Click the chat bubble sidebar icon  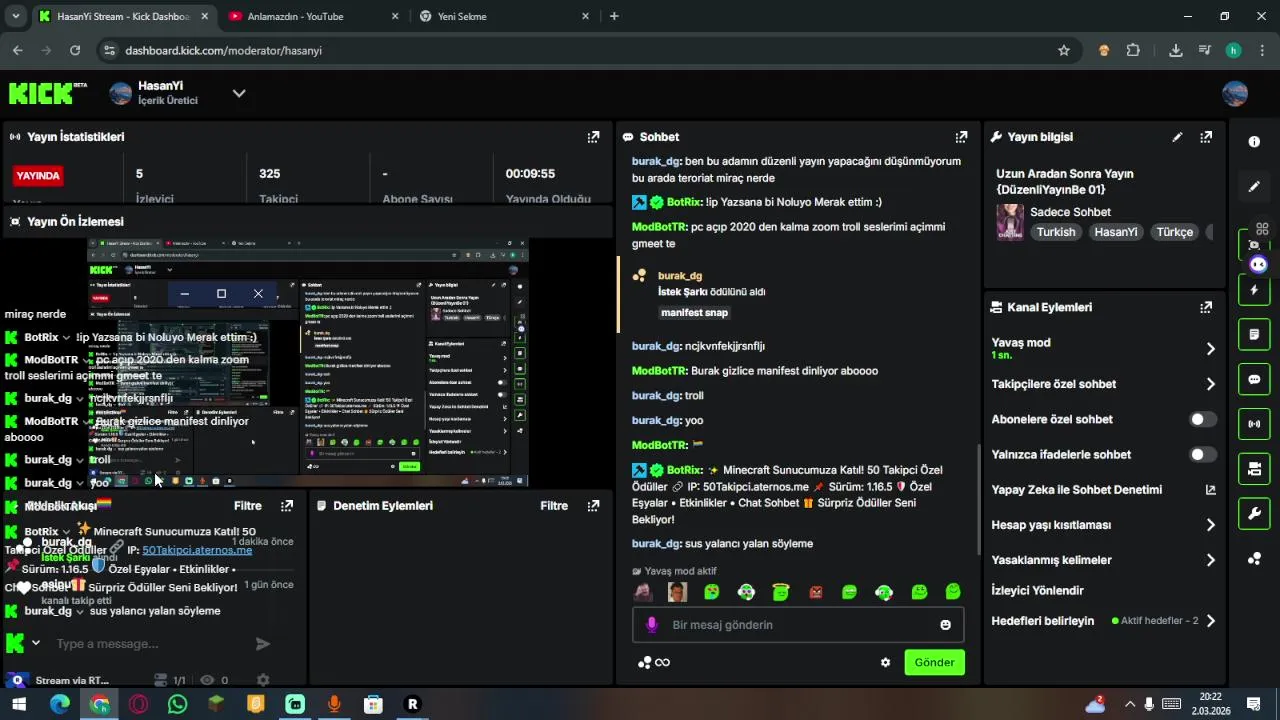point(1254,379)
